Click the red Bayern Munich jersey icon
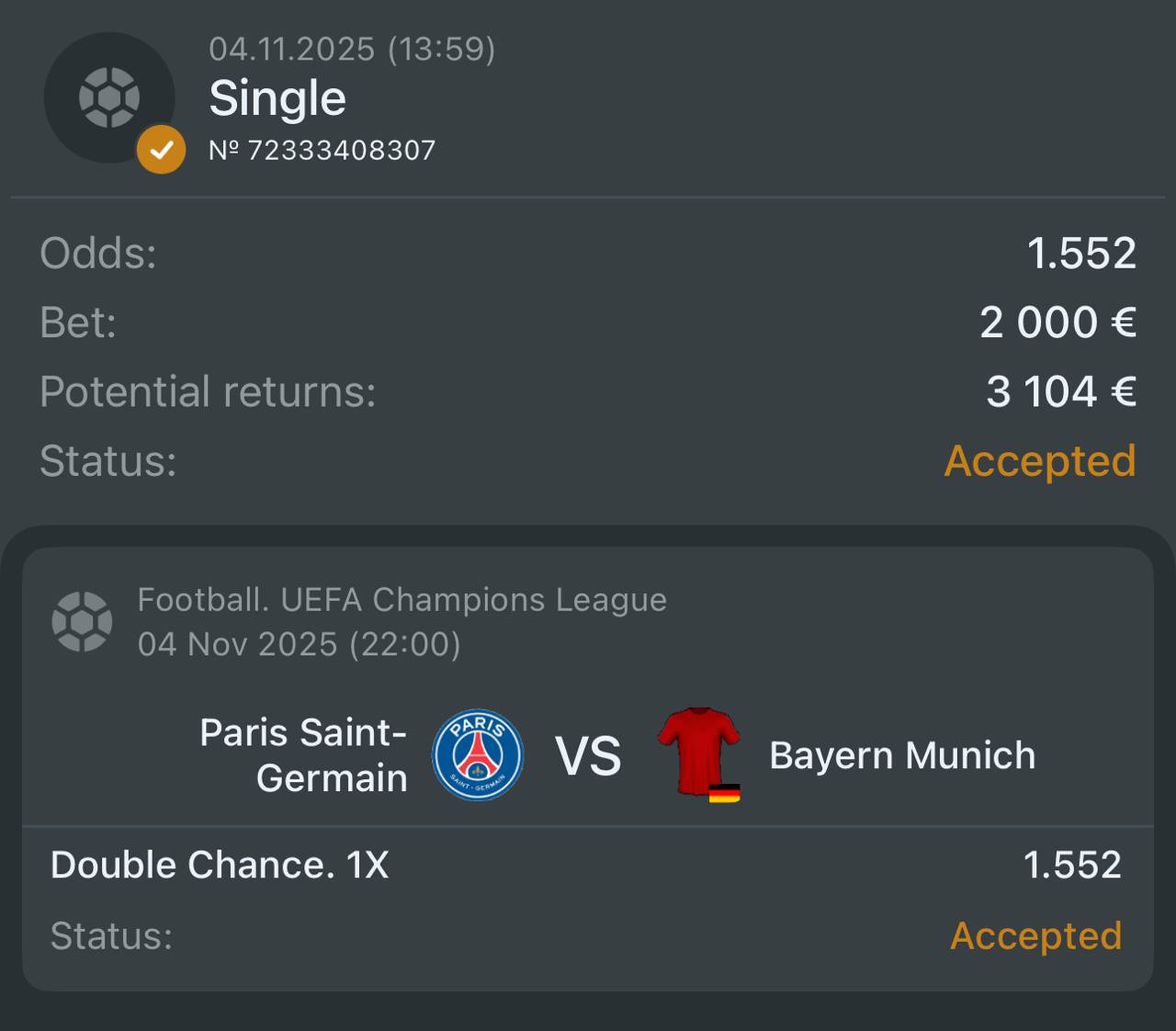 698,750
